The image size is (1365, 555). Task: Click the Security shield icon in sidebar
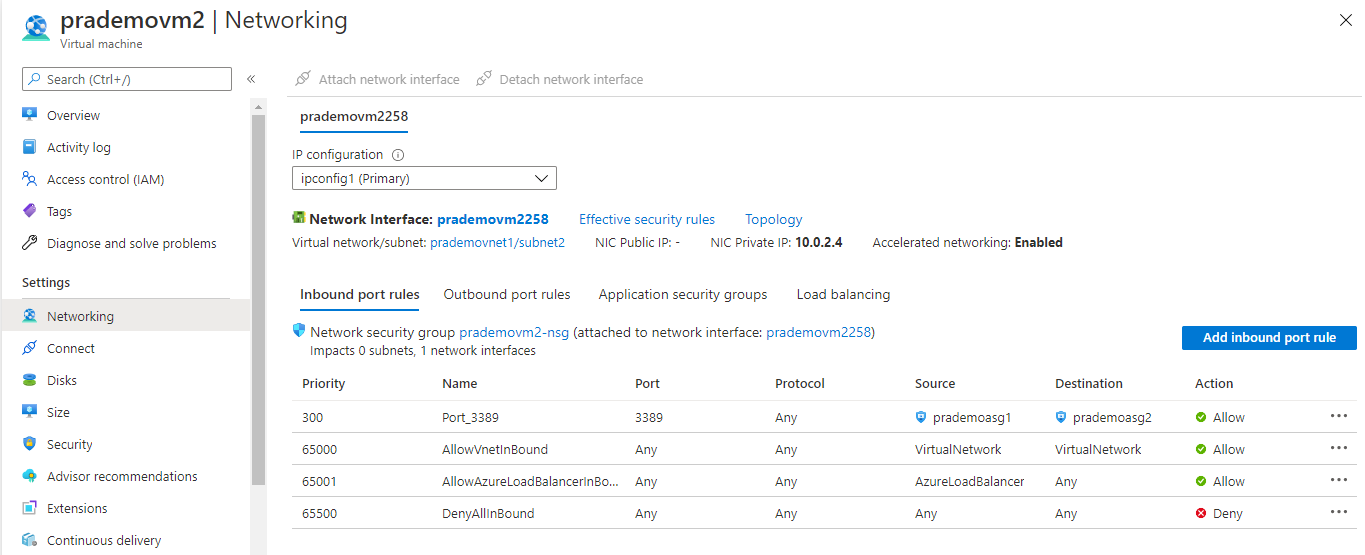click(x=29, y=444)
